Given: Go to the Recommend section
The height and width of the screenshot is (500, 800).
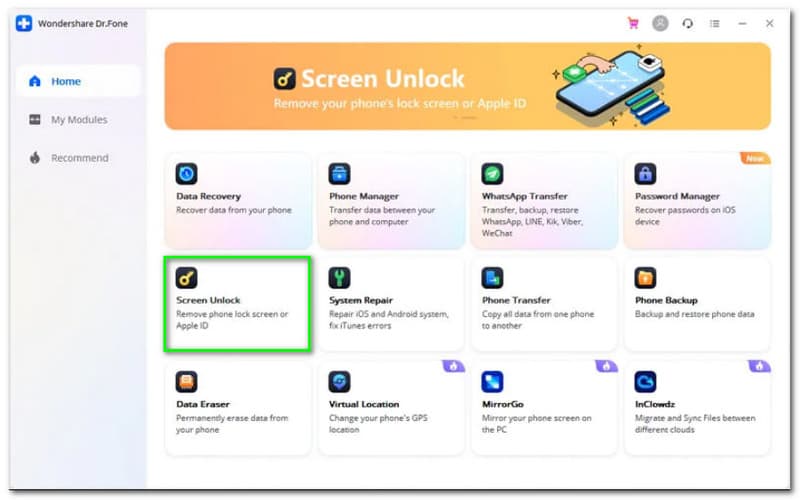Looking at the screenshot, I should click(78, 158).
